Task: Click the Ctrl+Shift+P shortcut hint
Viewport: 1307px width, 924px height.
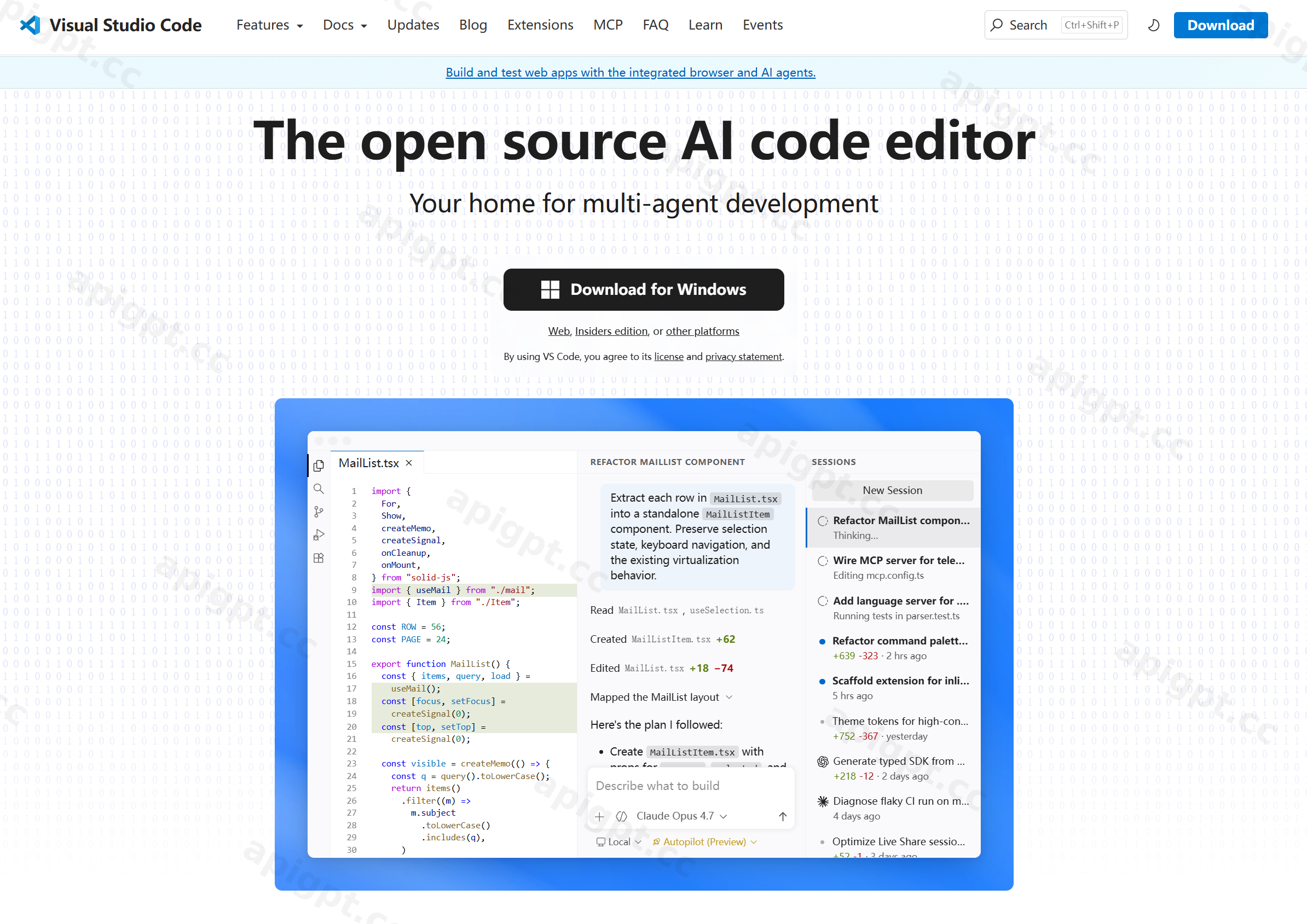Action: pos(1092,25)
